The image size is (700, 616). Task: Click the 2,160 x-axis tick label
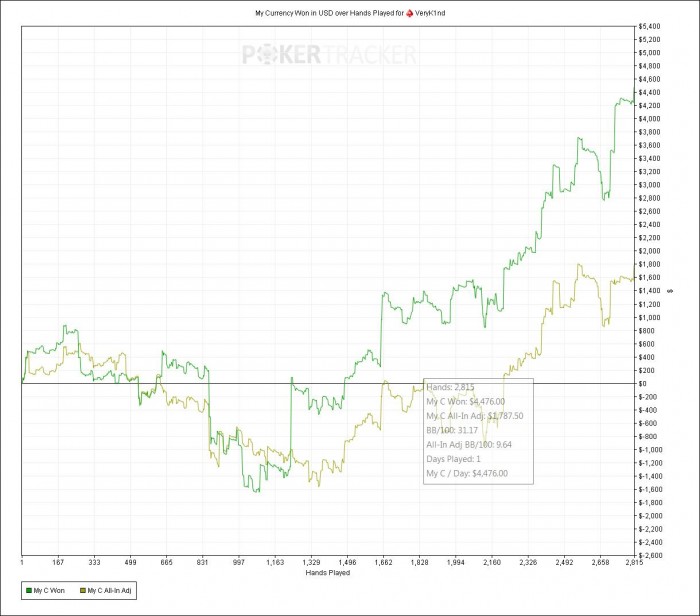[x=492, y=562]
